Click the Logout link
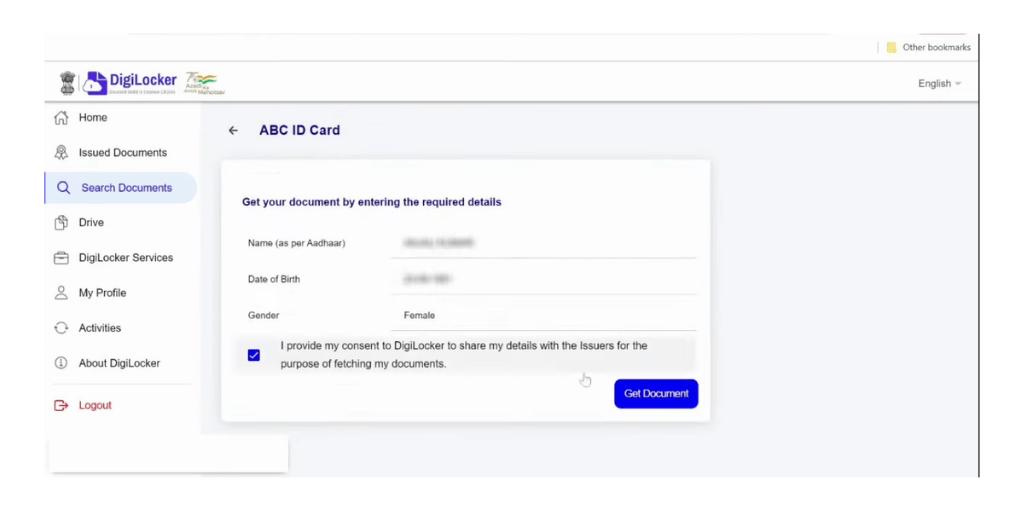1024x505 pixels. [95, 406]
